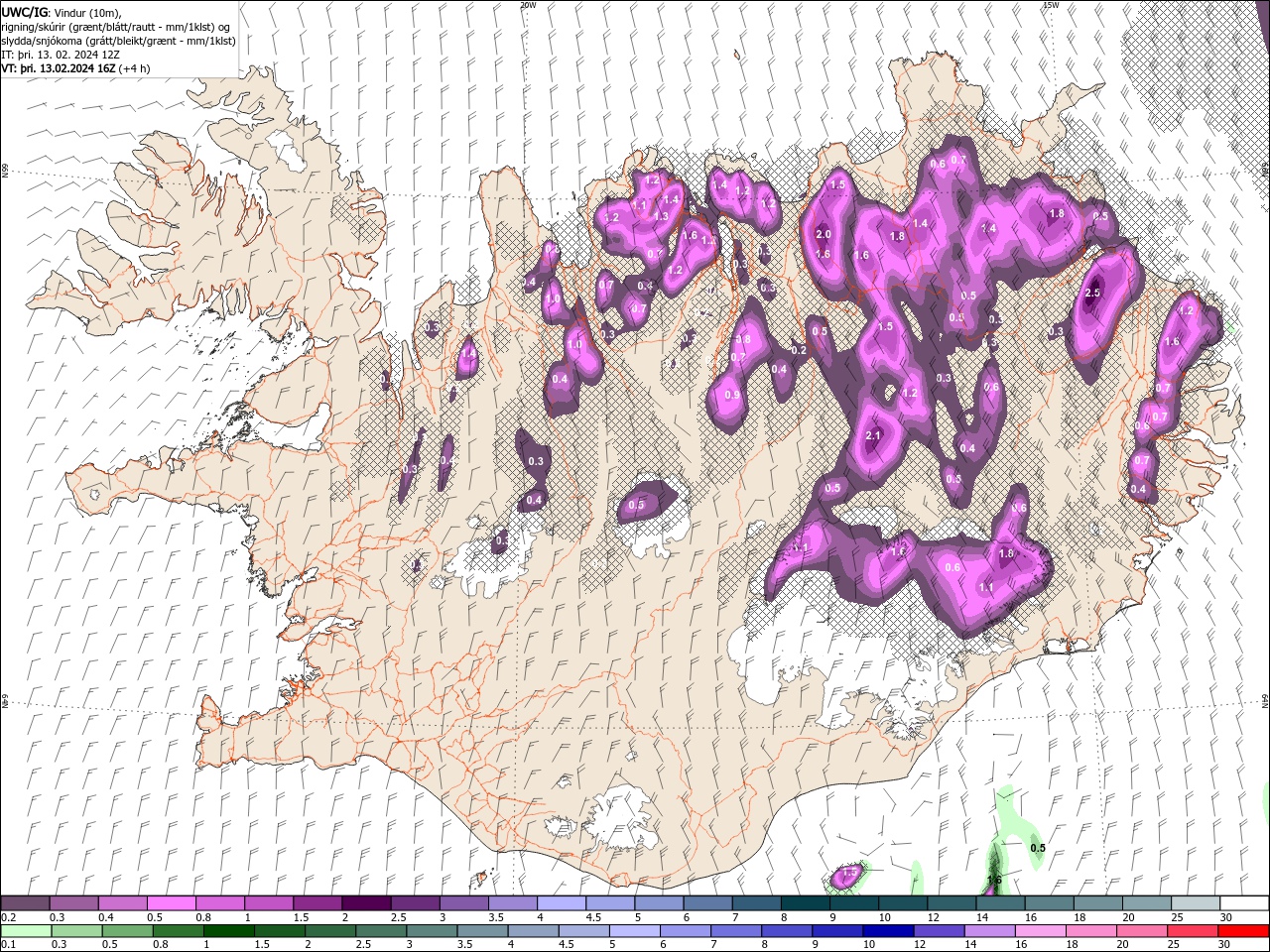This screenshot has height=952, width=1270.
Task: Pick the 5 mm pale periwinkle rain legend swatch
Action: click(634, 931)
